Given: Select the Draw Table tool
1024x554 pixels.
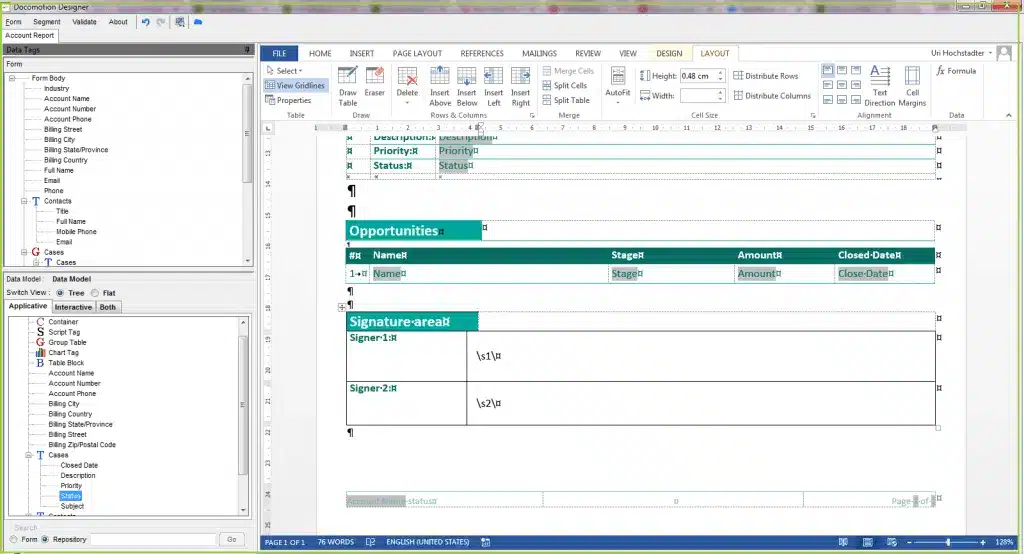Looking at the screenshot, I should [x=347, y=84].
